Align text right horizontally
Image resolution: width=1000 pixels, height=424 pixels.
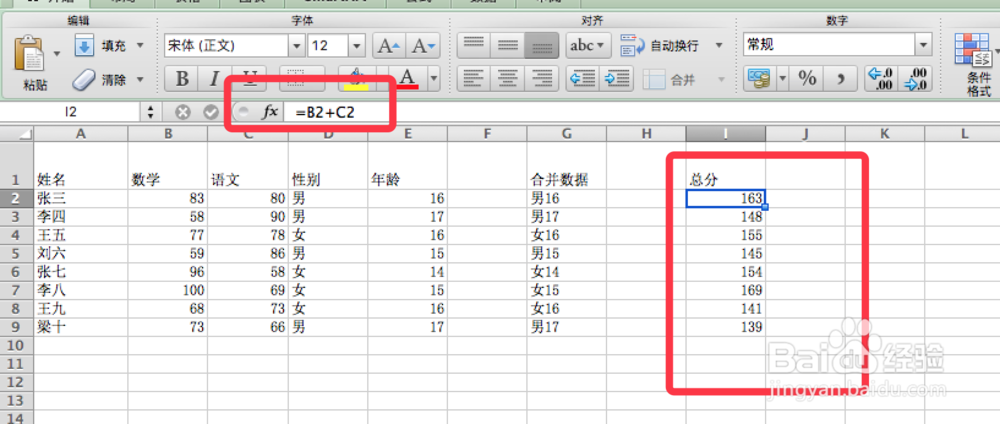tap(541, 79)
